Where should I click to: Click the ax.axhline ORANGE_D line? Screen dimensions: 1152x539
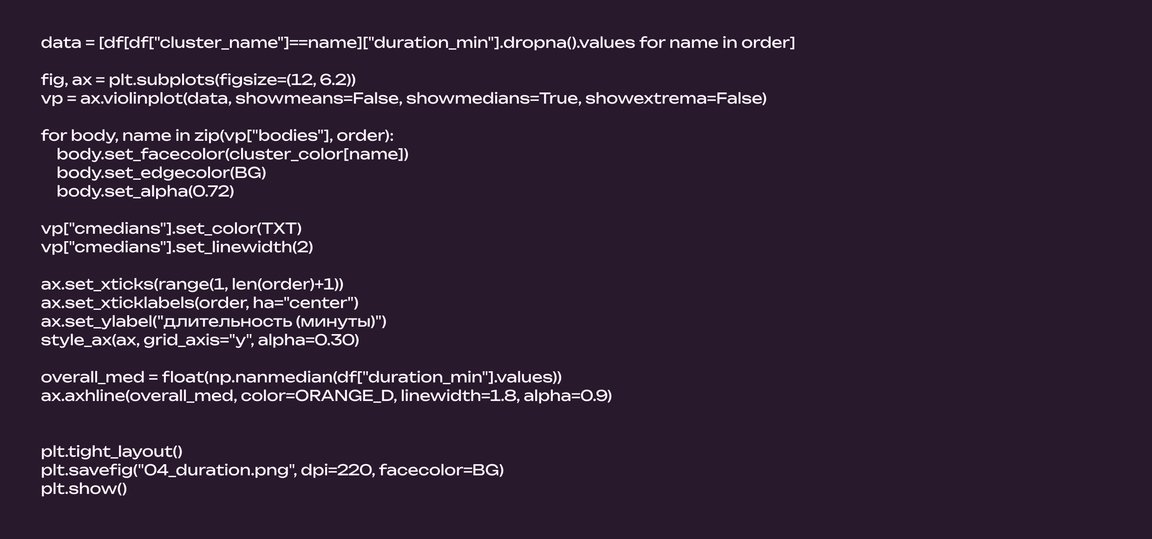click(x=326, y=396)
